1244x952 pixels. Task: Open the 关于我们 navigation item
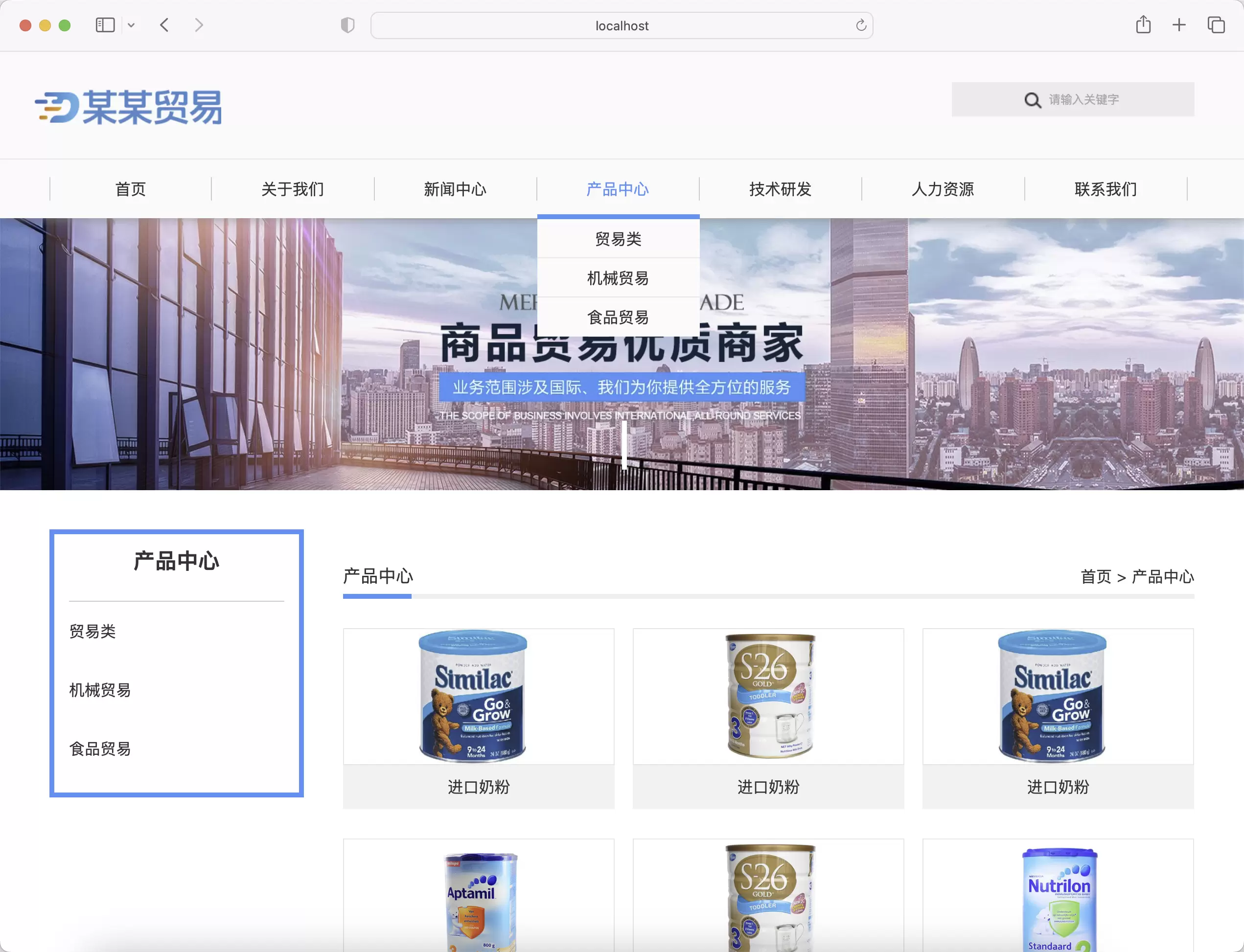click(293, 189)
